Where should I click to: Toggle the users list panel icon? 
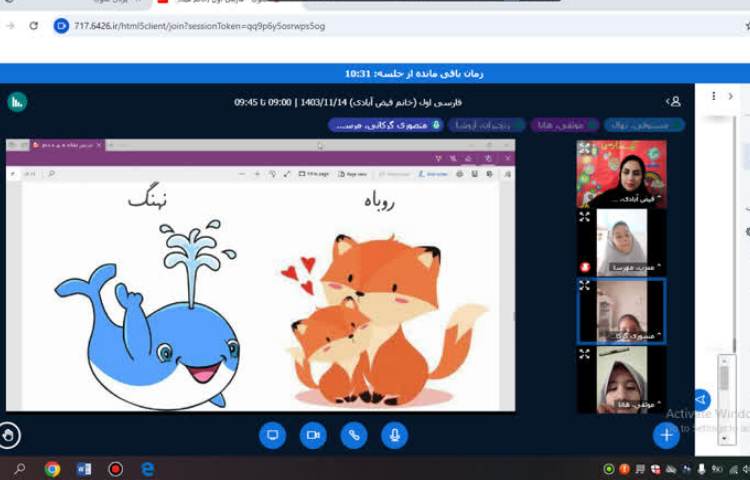click(x=673, y=101)
